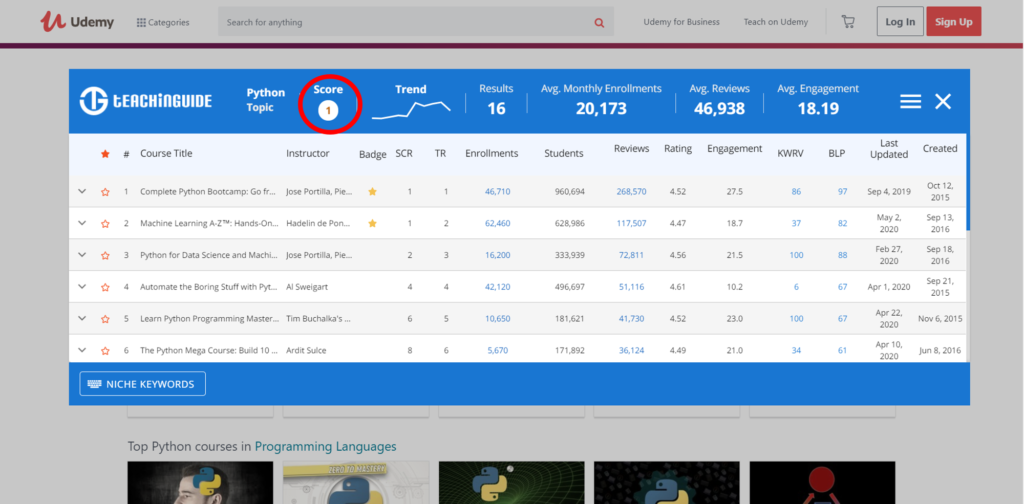Viewport: 1024px width, 504px height.
Task: Select instructor name Al Sweigart
Action: (306, 287)
